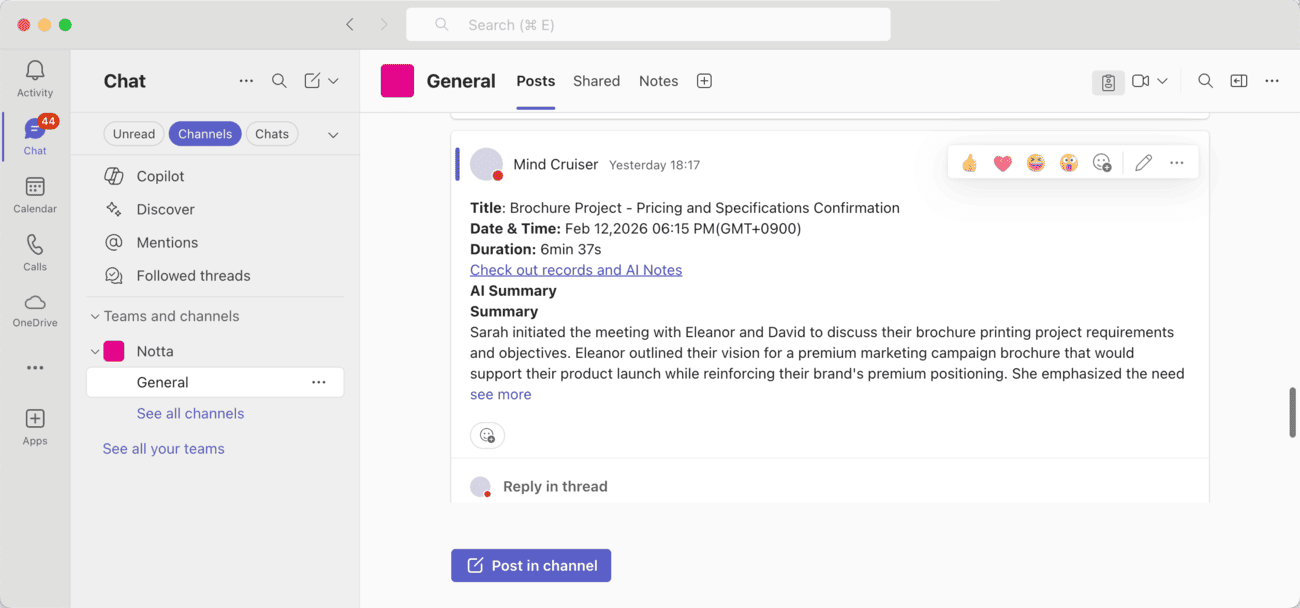
Task: Click Reply in thread
Action: tap(555, 486)
